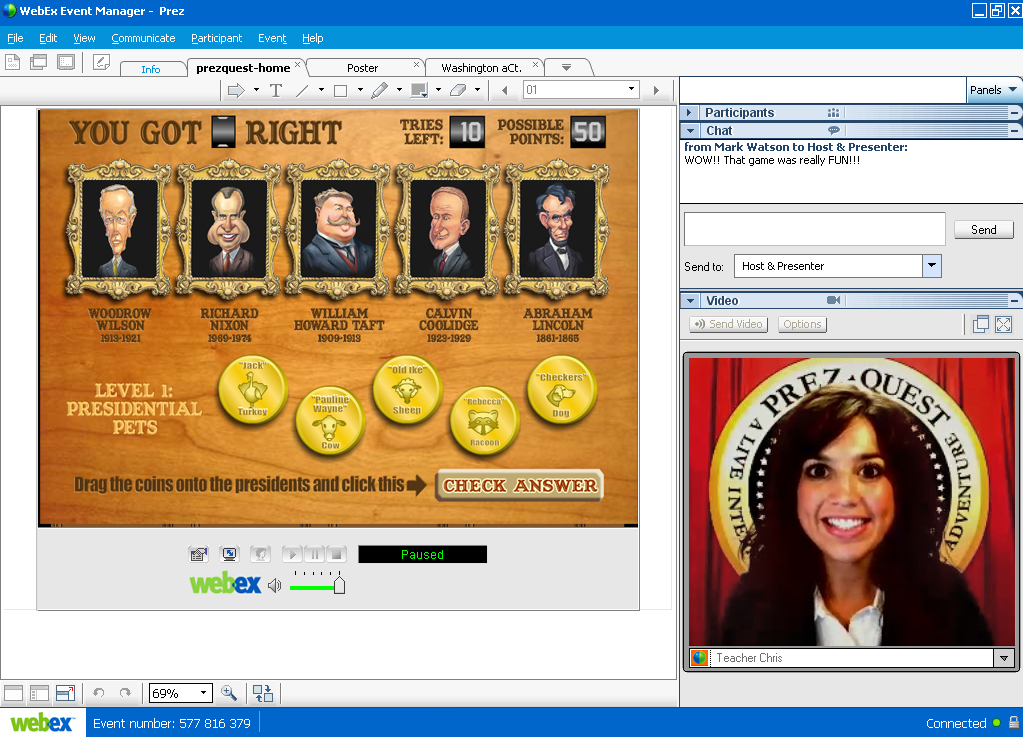Go to next page arrow
The image size is (1023, 737).
coord(656,91)
